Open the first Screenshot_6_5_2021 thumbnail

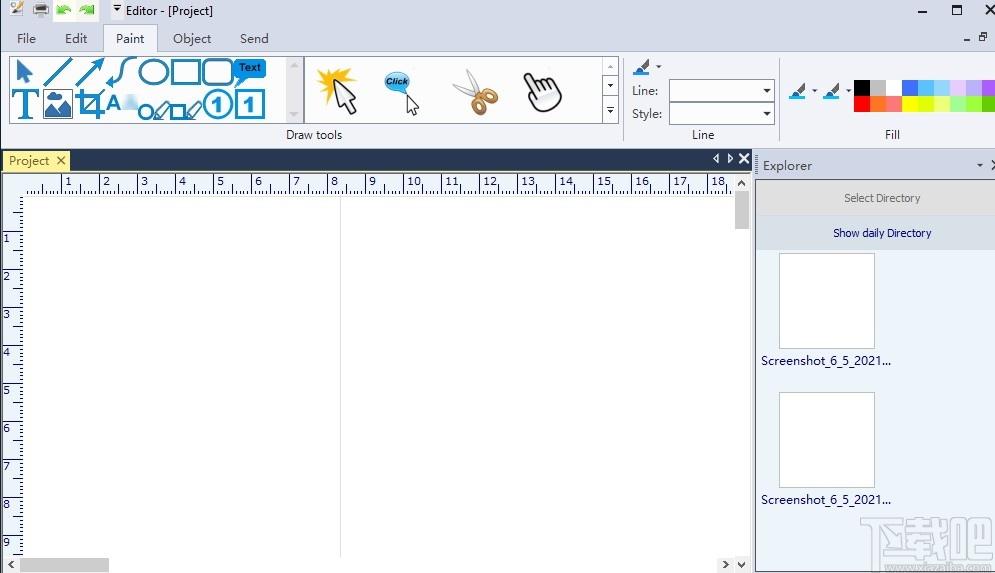pos(826,300)
